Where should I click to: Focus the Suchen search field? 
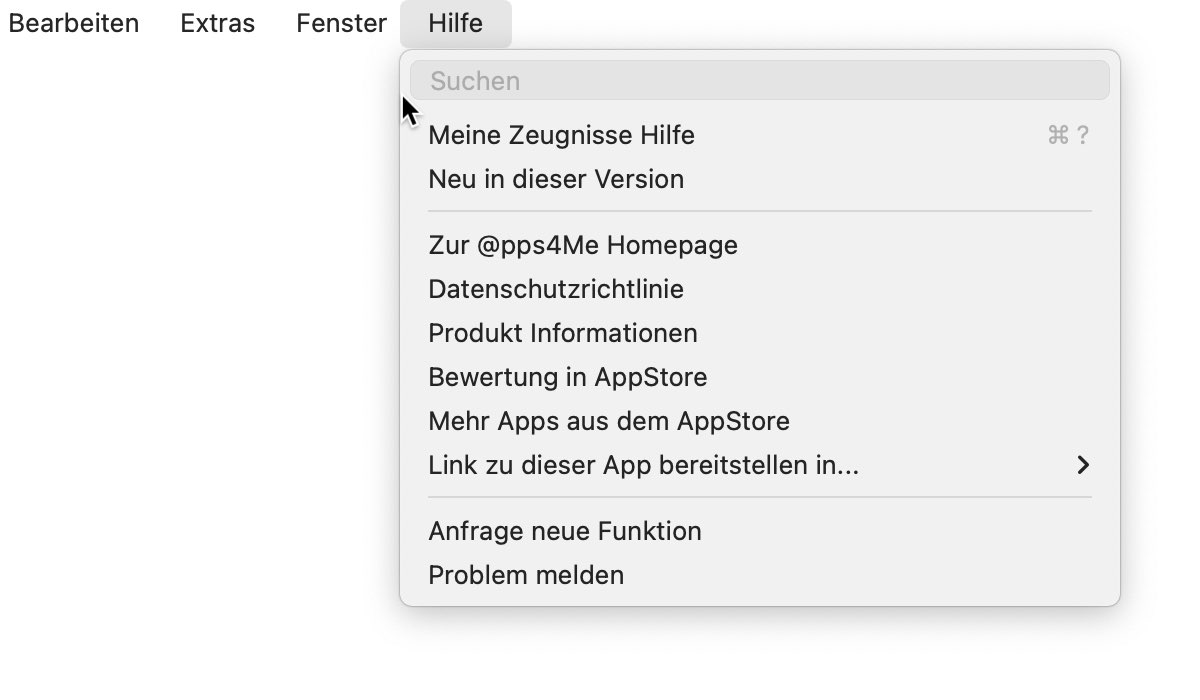(760, 81)
